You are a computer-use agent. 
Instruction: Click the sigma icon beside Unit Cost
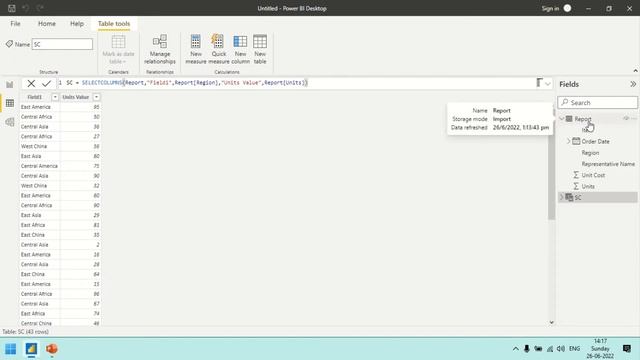[x=576, y=175]
